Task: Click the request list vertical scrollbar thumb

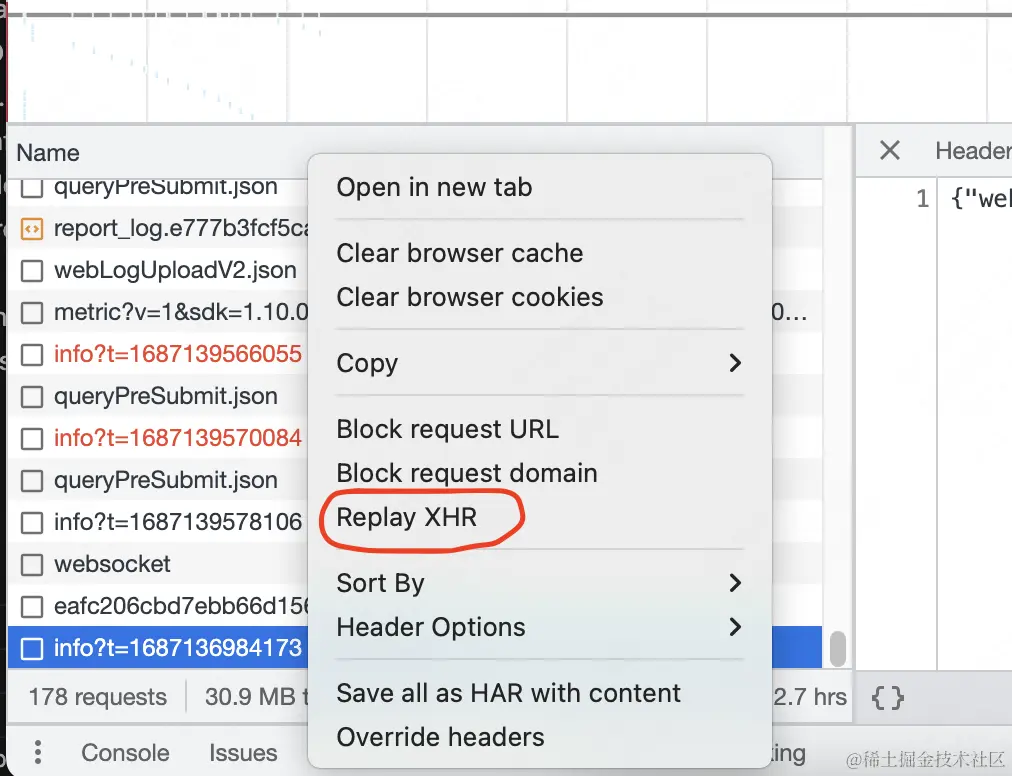Action: 838,647
